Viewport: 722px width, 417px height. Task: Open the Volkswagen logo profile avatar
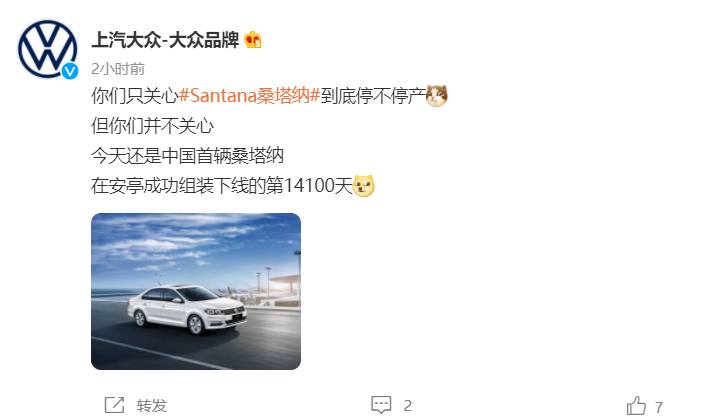(x=47, y=49)
